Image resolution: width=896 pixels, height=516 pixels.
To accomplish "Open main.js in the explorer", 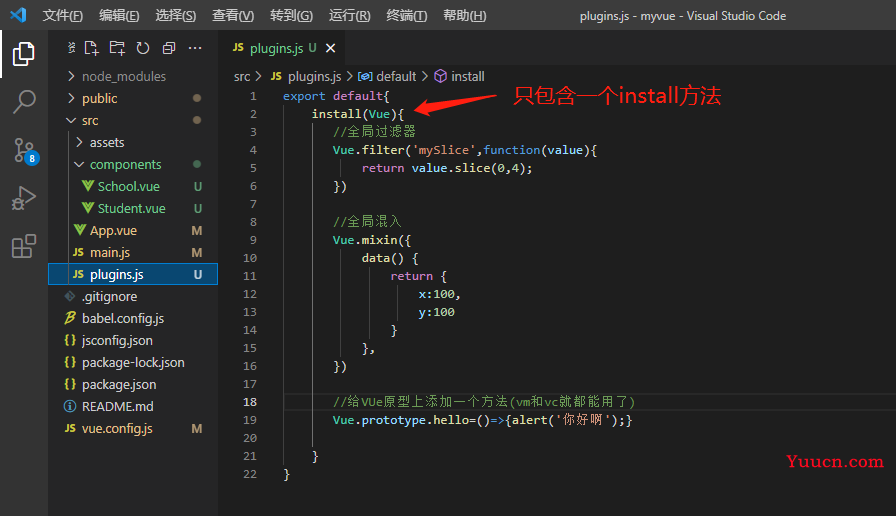I will pos(133,253).
